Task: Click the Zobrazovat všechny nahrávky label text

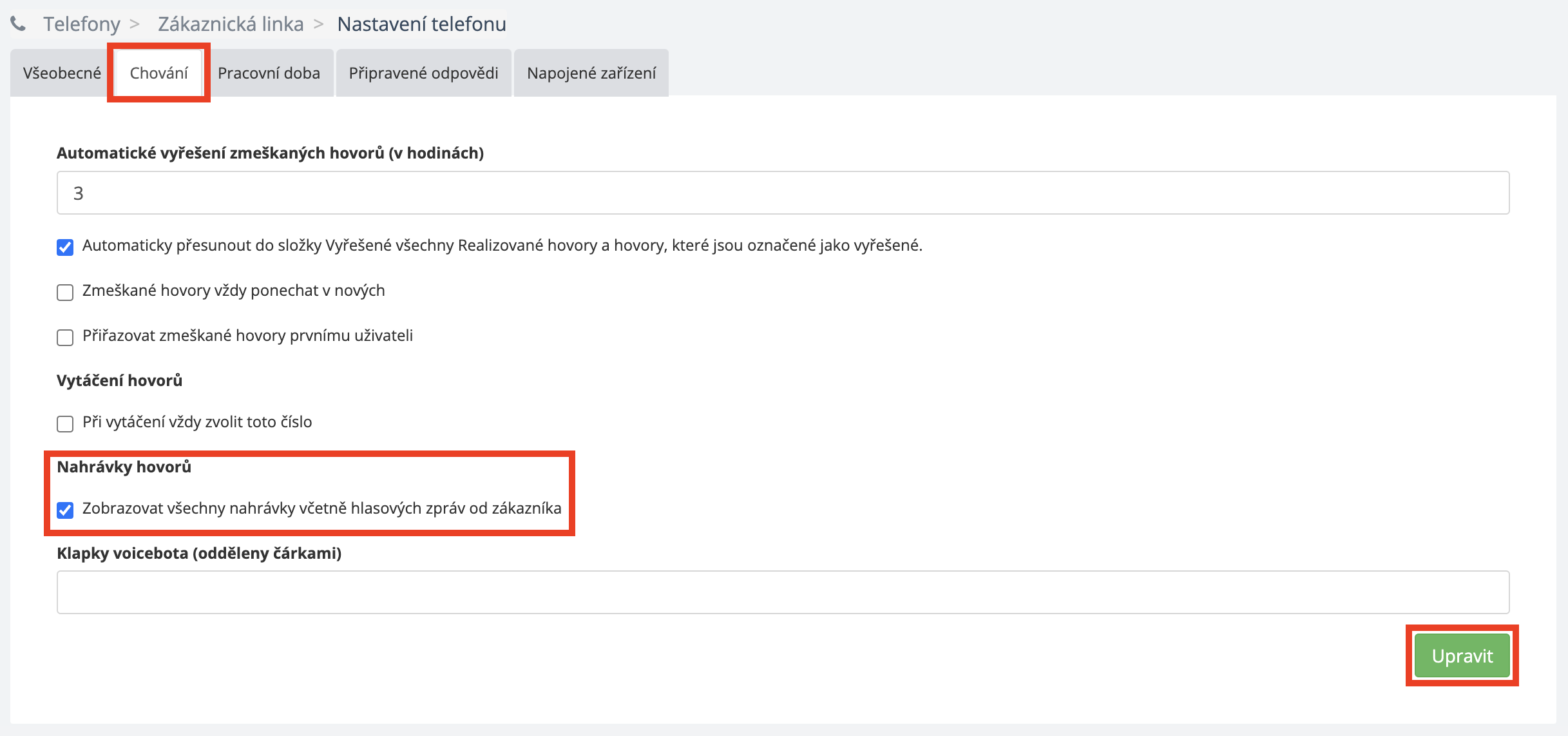Action: pos(321,508)
